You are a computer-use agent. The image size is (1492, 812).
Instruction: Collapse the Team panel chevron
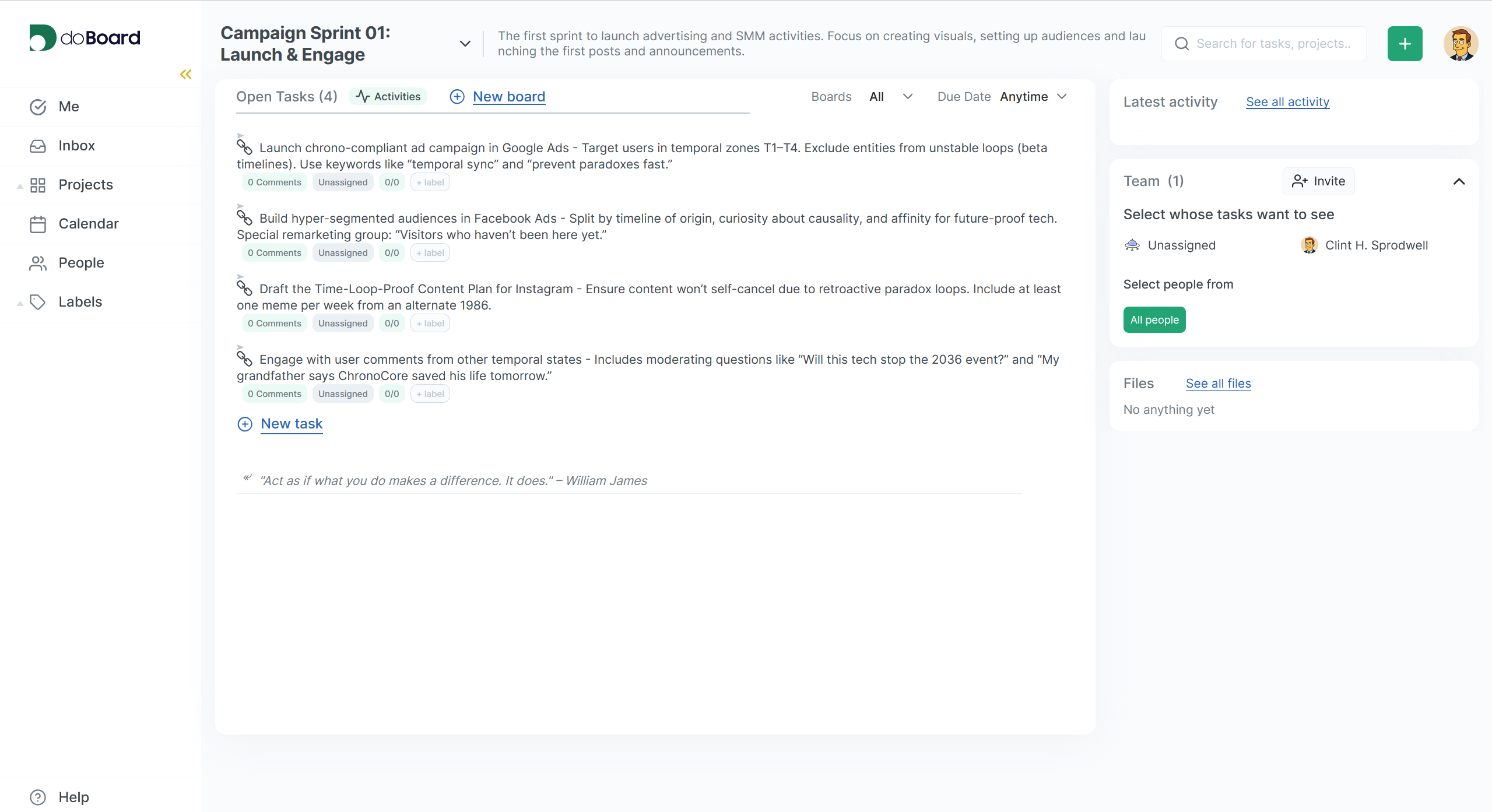click(1458, 181)
